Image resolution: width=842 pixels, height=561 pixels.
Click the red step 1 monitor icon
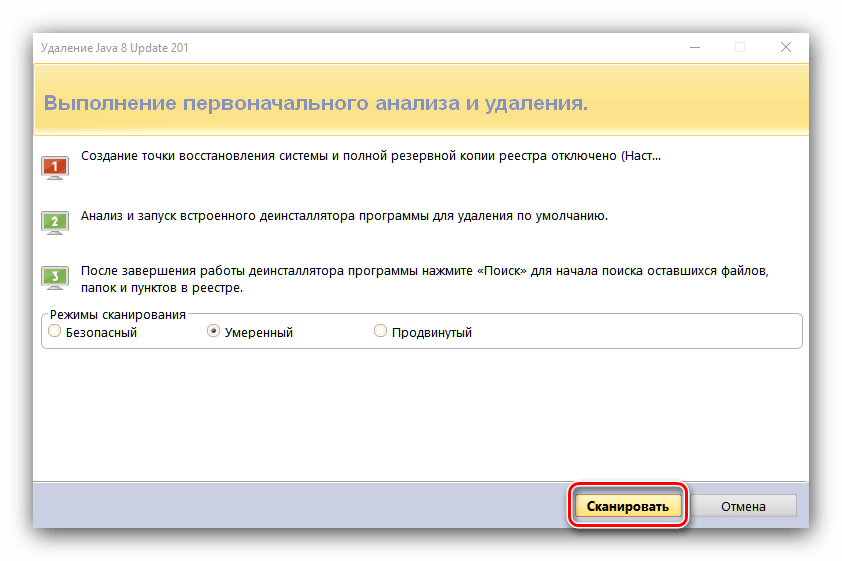[x=55, y=167]
